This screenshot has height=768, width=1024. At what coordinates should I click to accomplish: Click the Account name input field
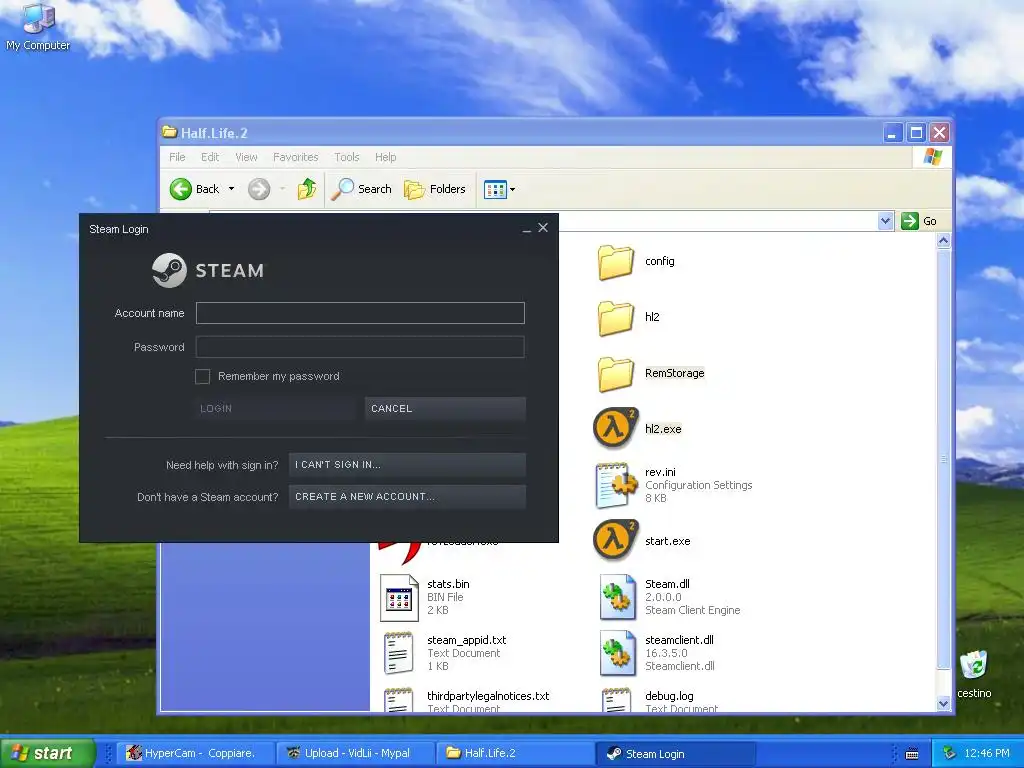pyautogui.click(x=360, y=313)
